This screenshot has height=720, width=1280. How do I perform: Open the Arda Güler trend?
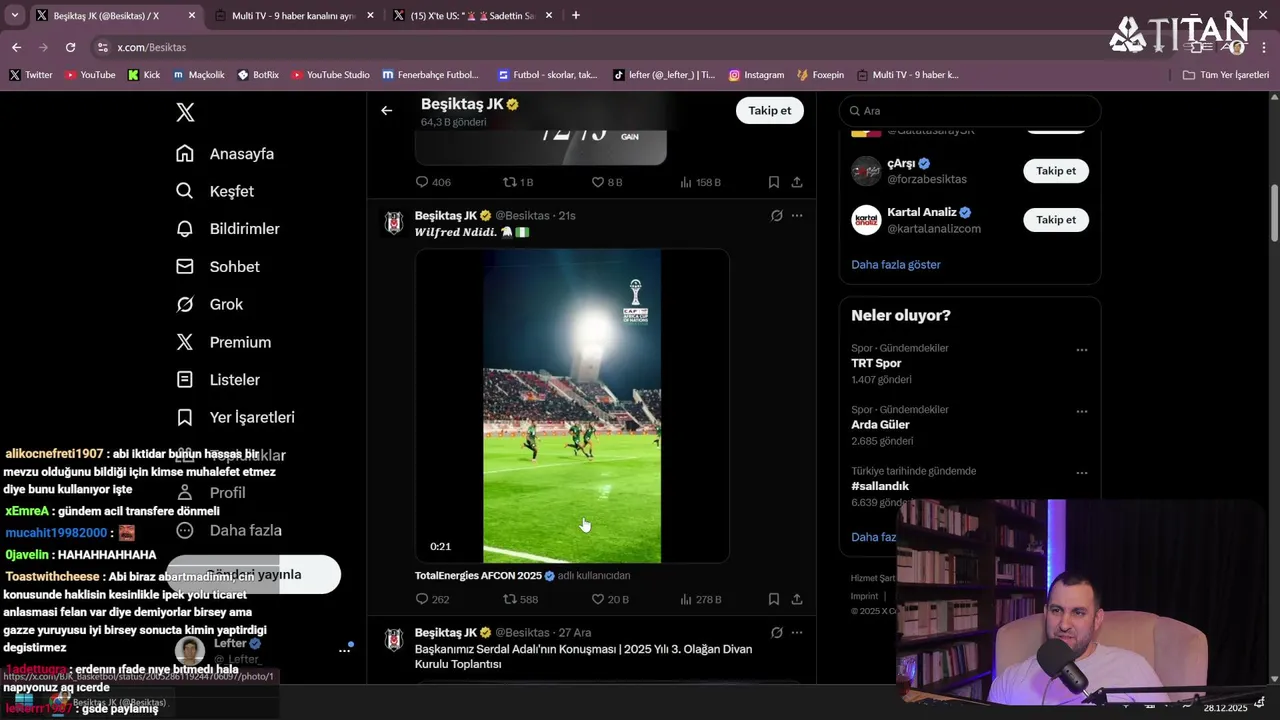[880, 425]
